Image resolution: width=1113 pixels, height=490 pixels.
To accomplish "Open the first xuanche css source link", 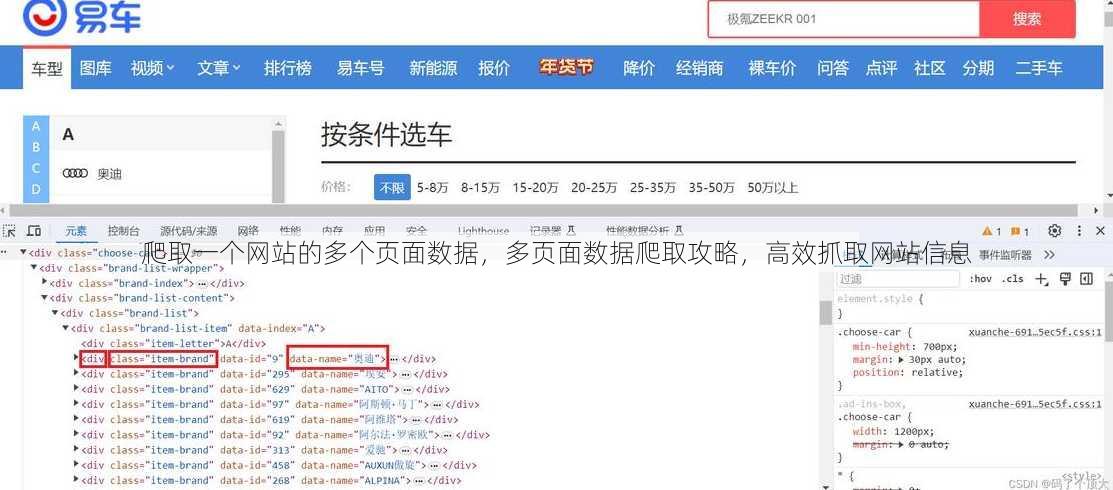I will pyautogui.click(x=1035, y=332).
